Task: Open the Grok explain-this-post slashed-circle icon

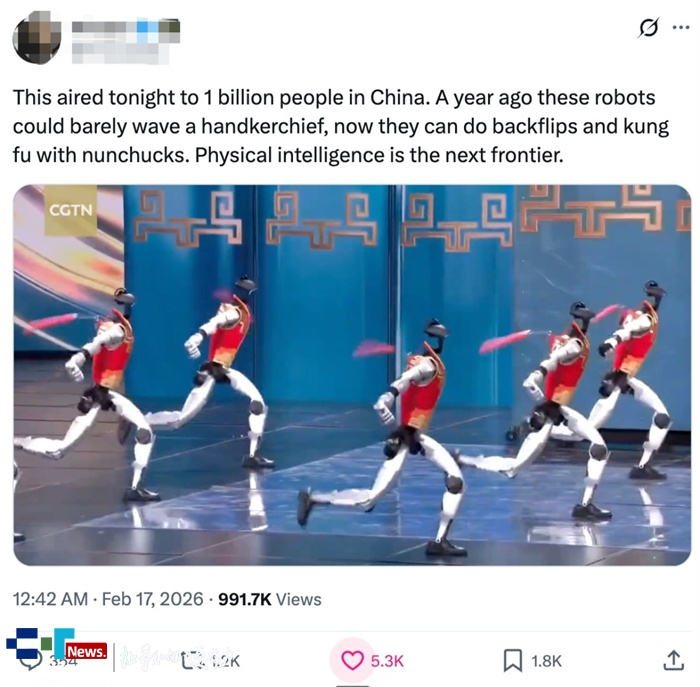Action: pyautogui.click(x=648, y=28)
